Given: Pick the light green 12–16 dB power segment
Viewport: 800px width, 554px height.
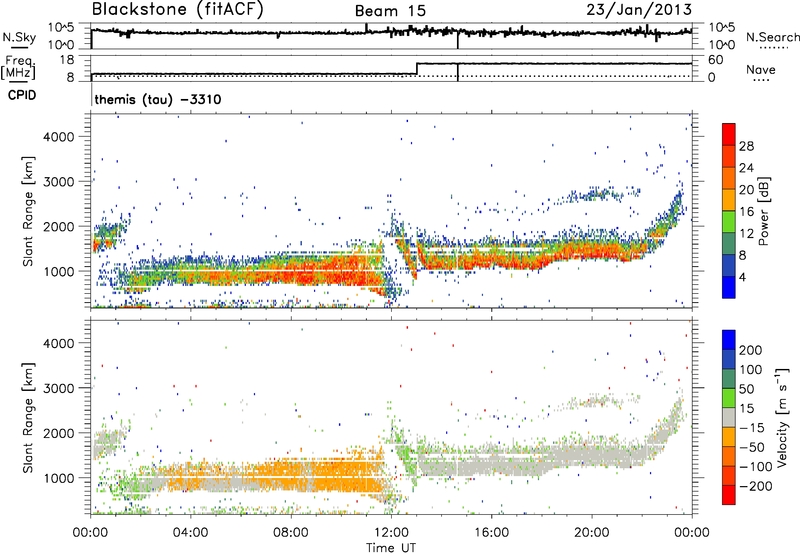Looking at the screenshot, I should pos(729,222).
